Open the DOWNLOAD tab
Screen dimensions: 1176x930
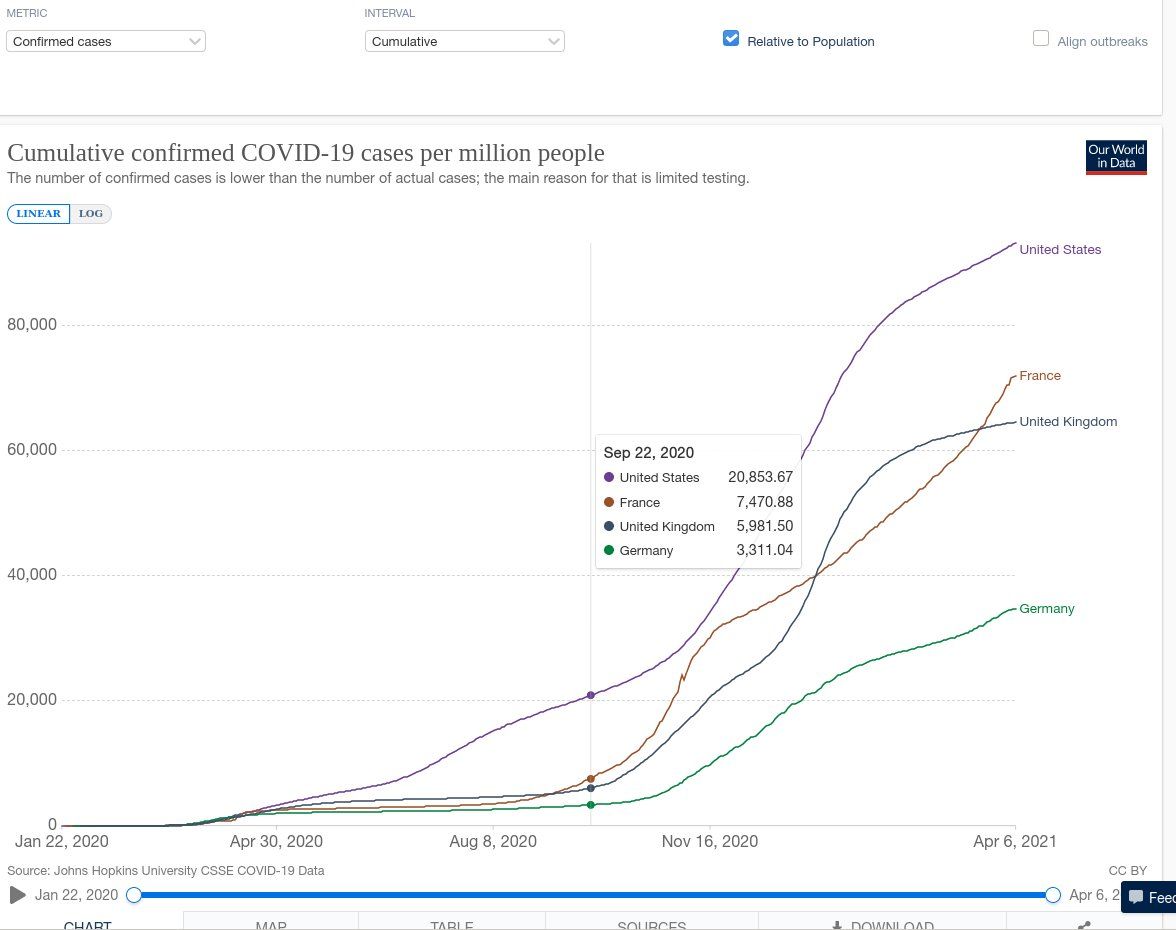pyautogui.click(x=883, y=925)
